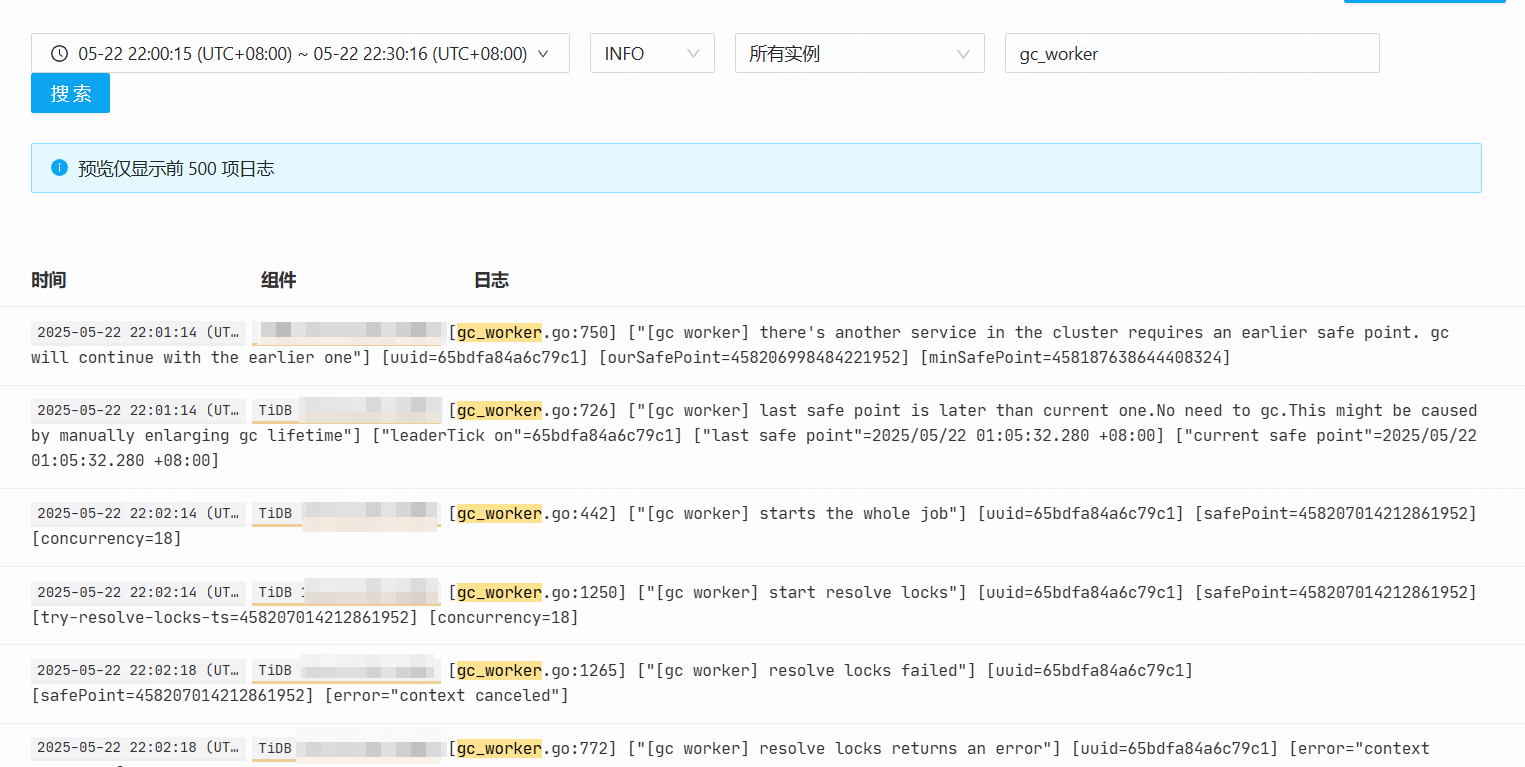Click highlighted gc_worker in the go:772 row
The width and height of the screenshot is (1525, 767).
click(x=498, y=749)
